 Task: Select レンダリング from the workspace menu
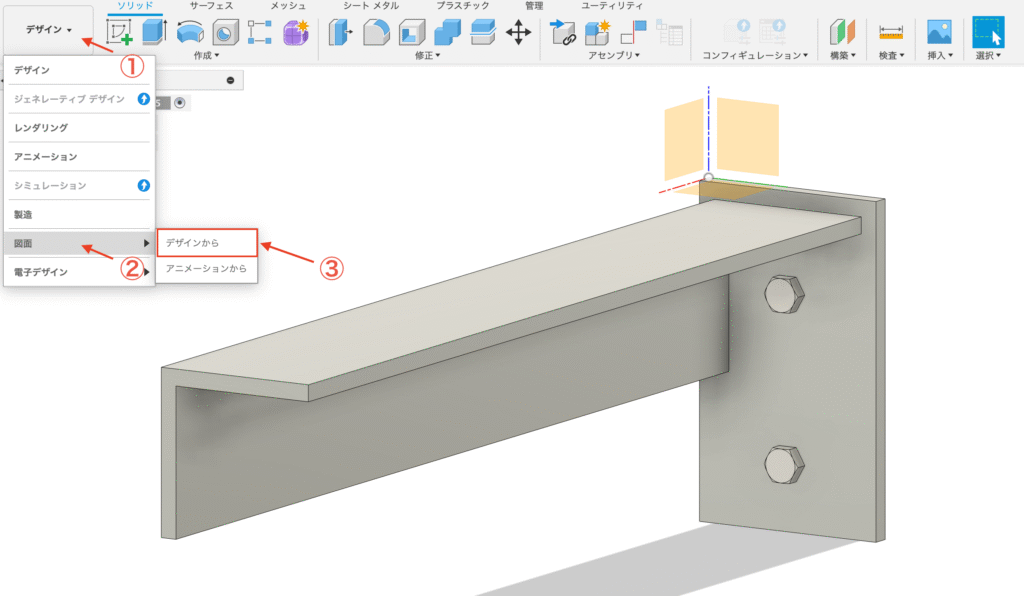(x=45, y=127)
